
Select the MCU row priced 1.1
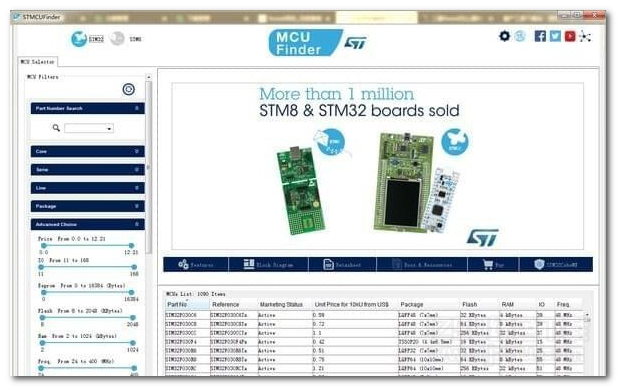pos(374,333)
